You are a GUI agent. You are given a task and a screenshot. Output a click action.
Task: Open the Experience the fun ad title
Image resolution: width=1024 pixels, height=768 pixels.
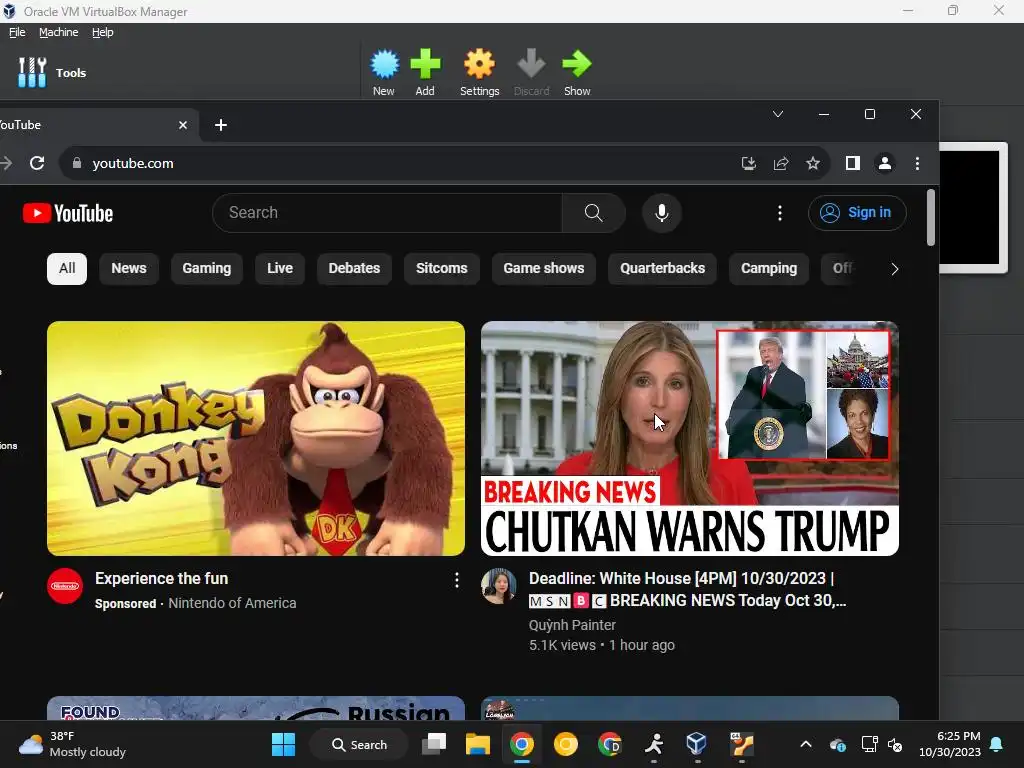click(161, 579)
